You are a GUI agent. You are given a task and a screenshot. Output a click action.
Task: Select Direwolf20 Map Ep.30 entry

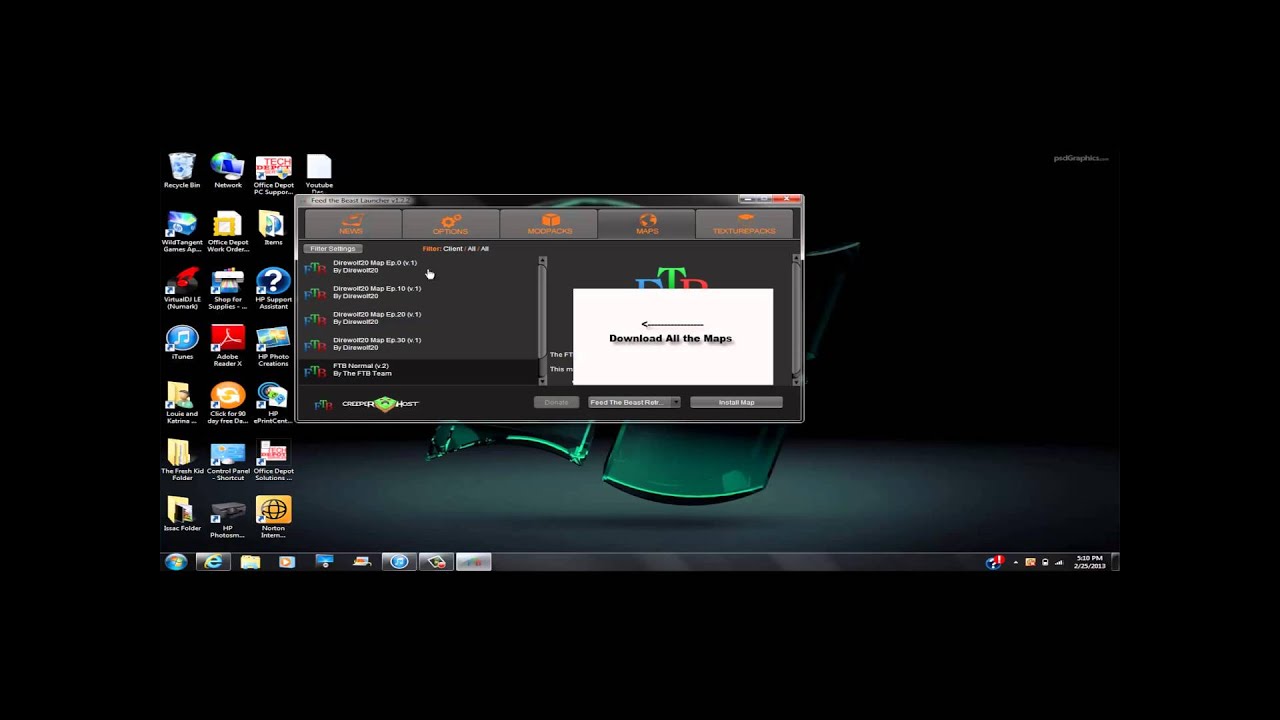point(420,344)
